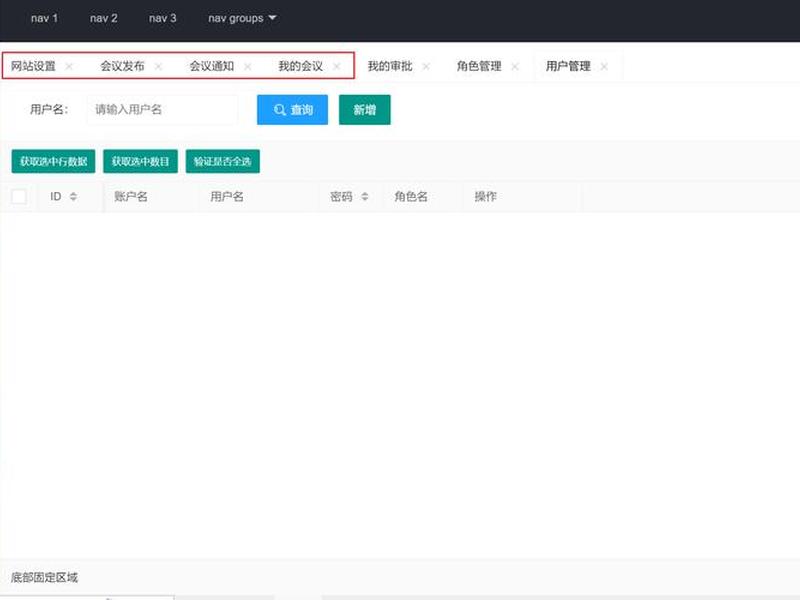The image size is (800, 600).
Task: Expand the nav groups dropdown
Action: click(x=242, y=18)
